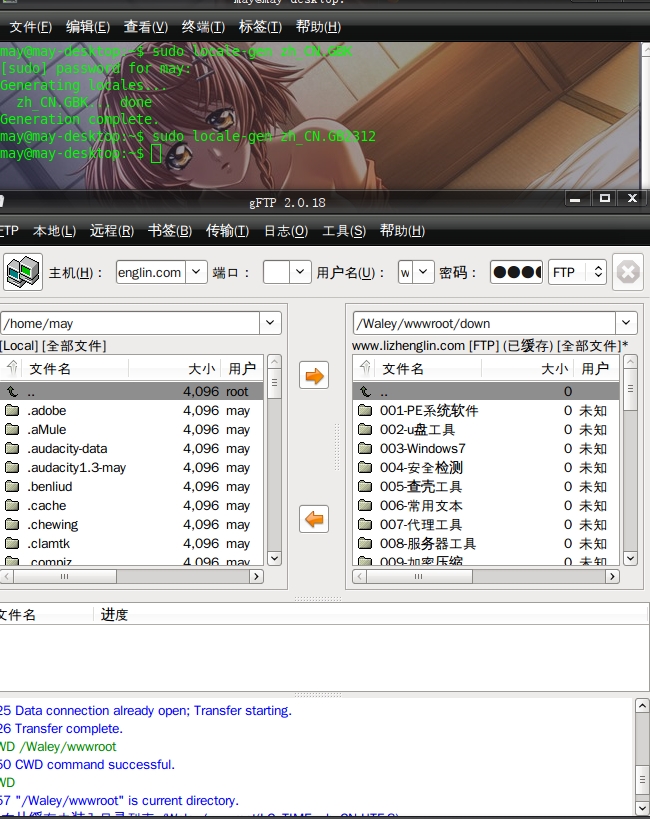Select the 007-代理工具 remote folder
The width and height of the screenshot is (650, 819).
(x=486, y=524)
